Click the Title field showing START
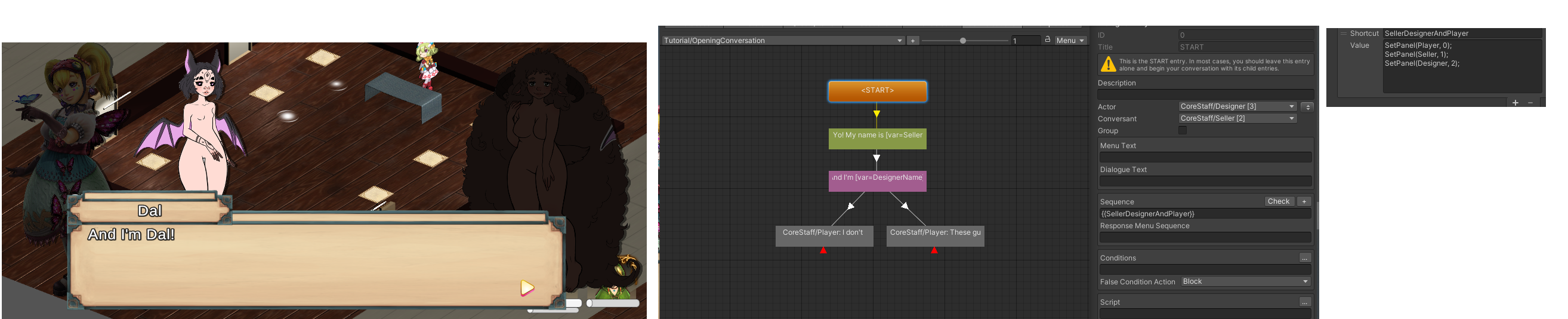 (x=1246, y=47)
